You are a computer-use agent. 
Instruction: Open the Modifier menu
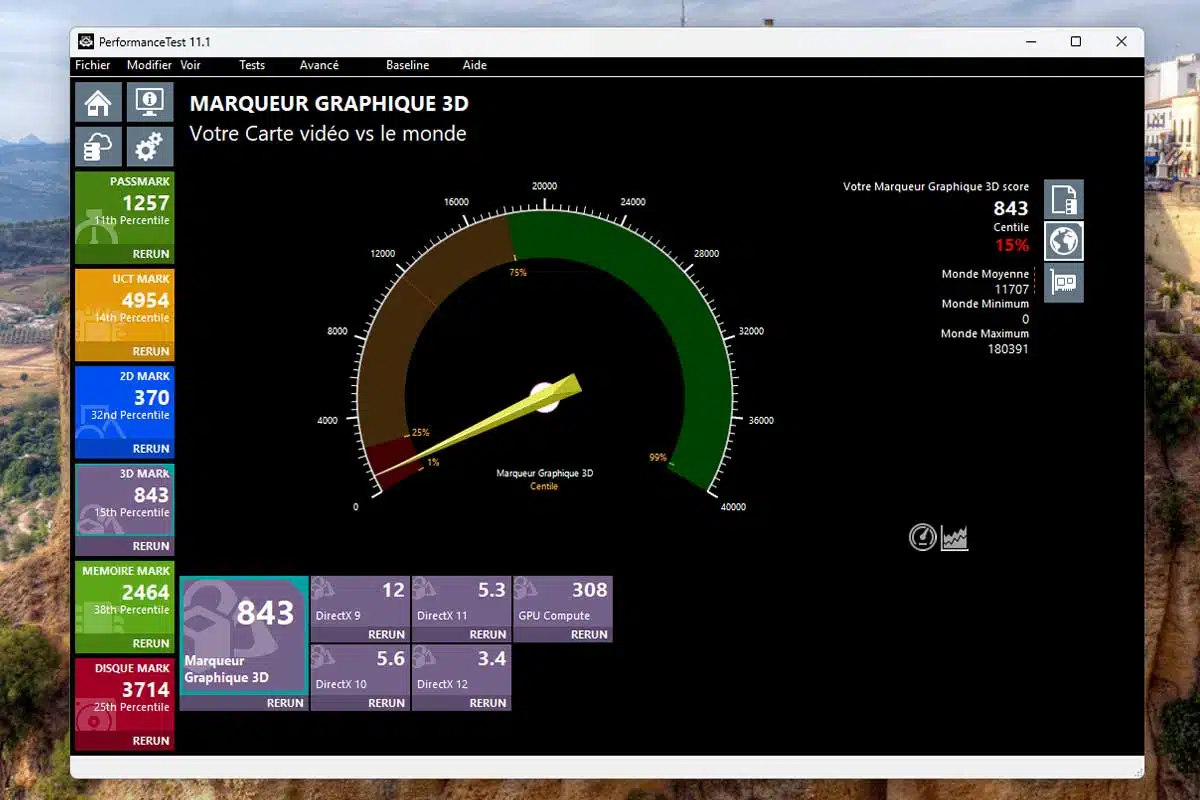pyautogui.click(x=149, y=65)
